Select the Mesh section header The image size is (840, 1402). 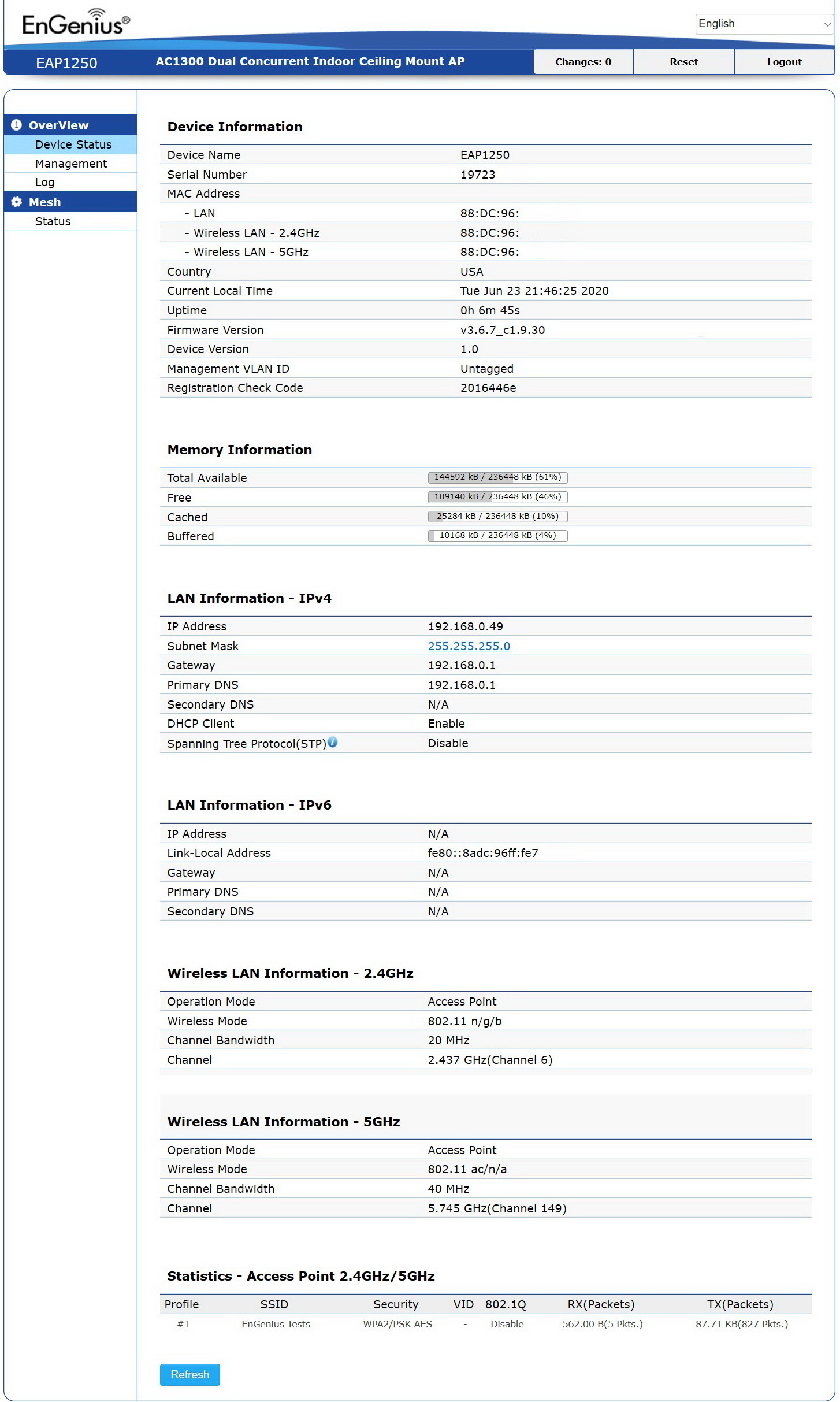click(70, 202)
